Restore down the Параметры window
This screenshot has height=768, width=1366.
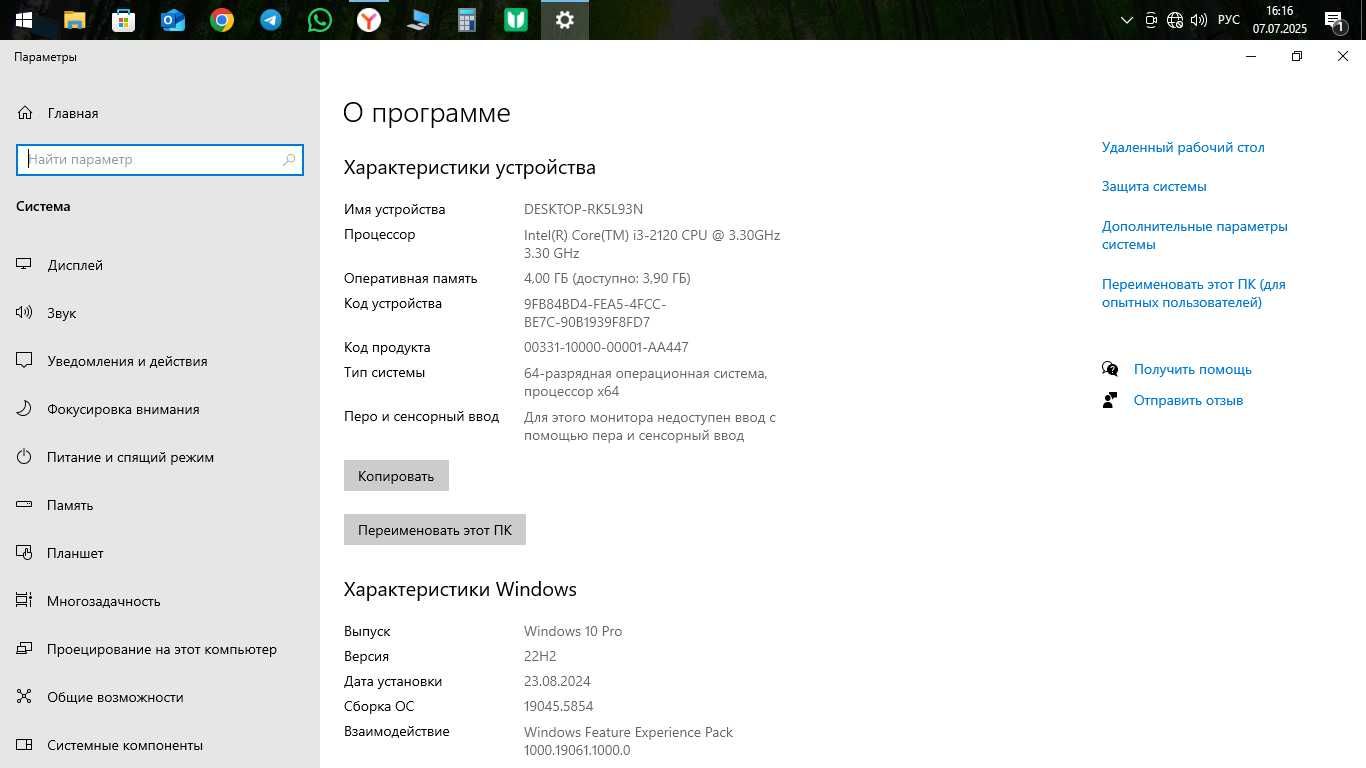tap(1297, 56)
